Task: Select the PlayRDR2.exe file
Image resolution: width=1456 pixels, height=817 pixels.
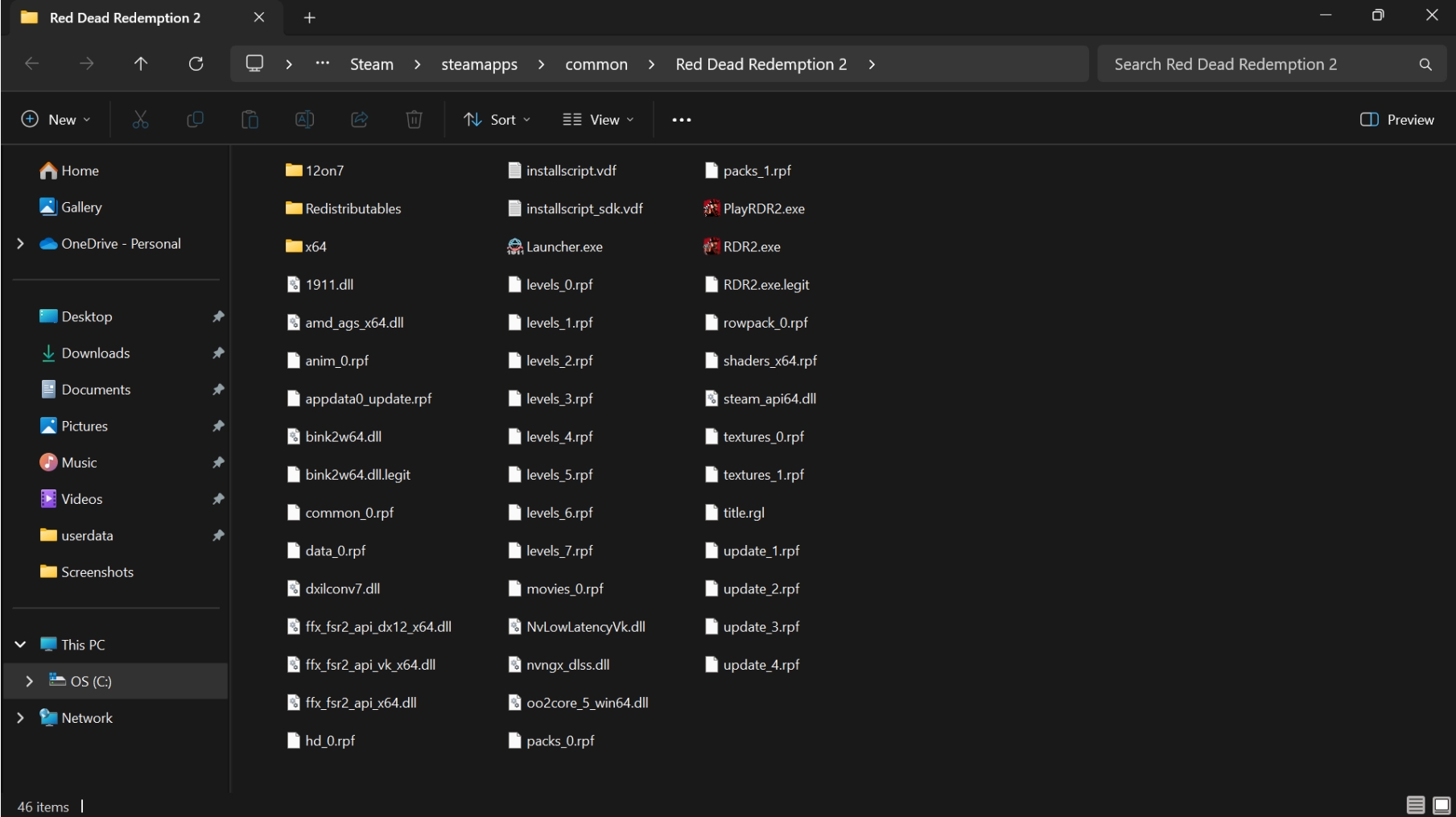Action: coord(754,208)
